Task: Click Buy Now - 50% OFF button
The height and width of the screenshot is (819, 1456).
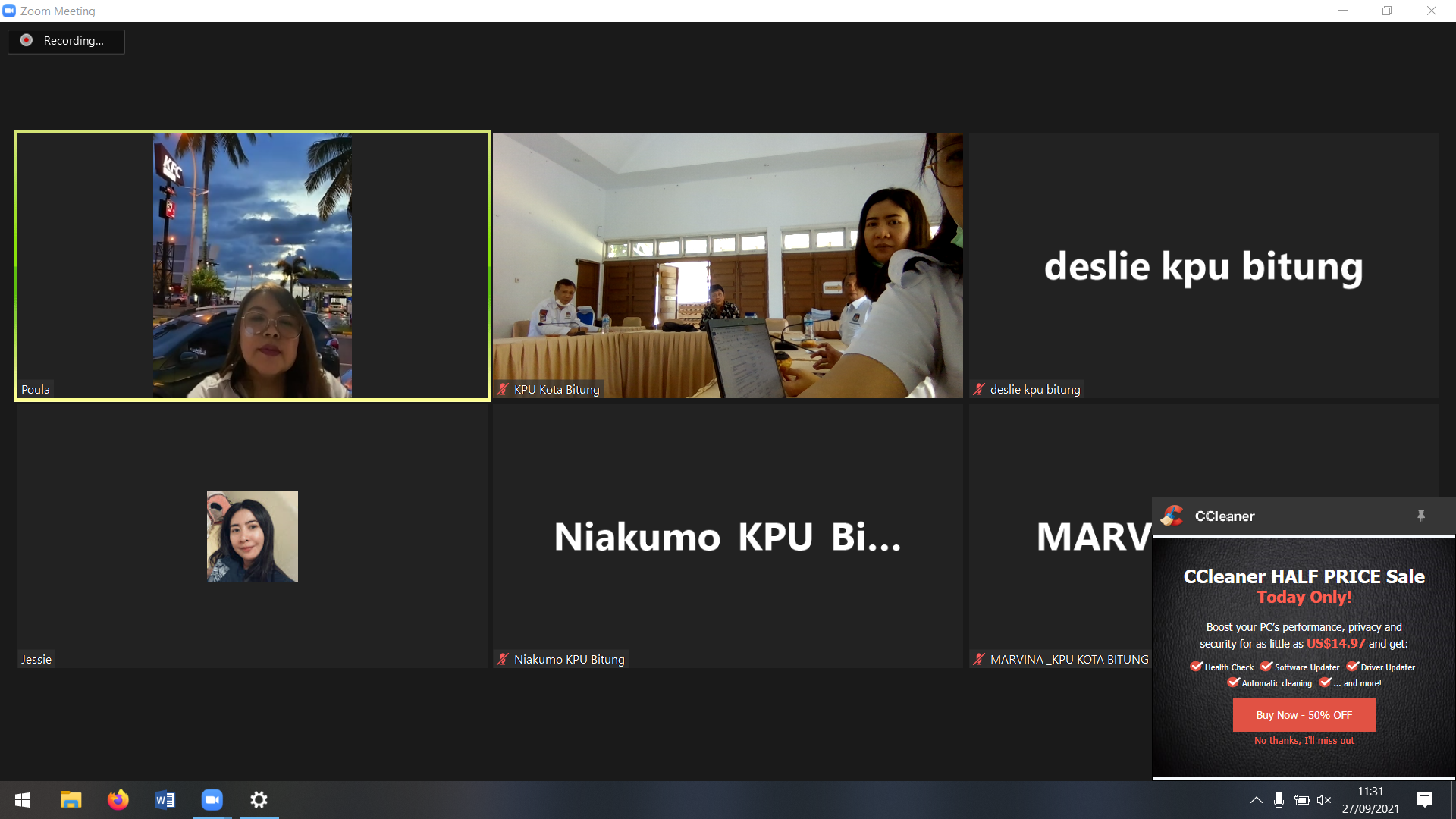Action: pyautogui.click(x=1304, y=715)
